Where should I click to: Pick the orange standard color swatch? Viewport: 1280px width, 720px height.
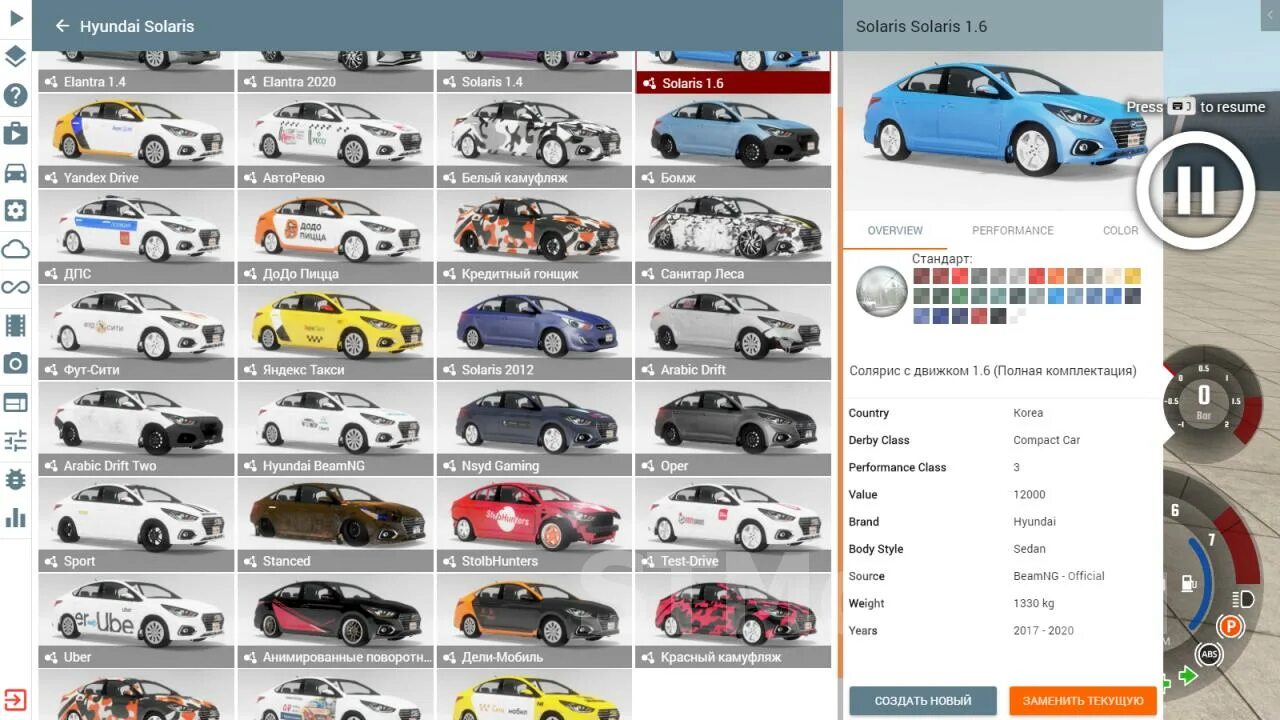tap(1056, 276)
